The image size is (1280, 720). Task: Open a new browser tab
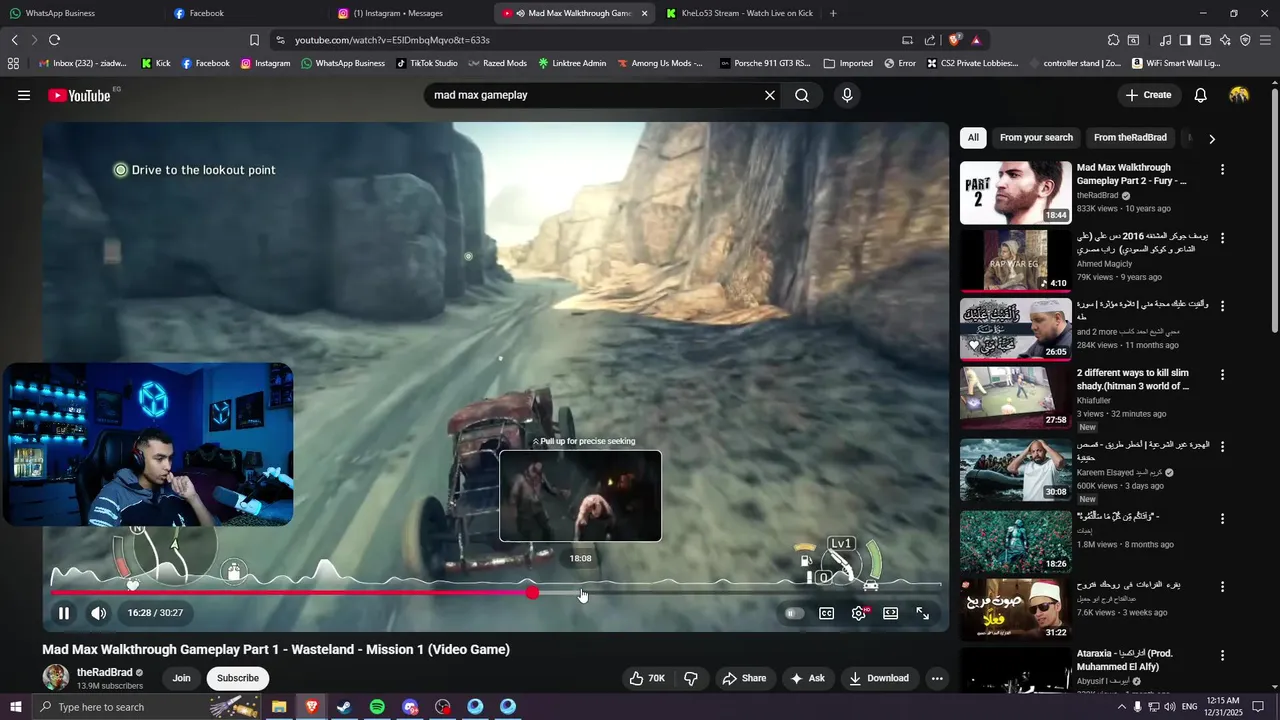pos(833,13)
